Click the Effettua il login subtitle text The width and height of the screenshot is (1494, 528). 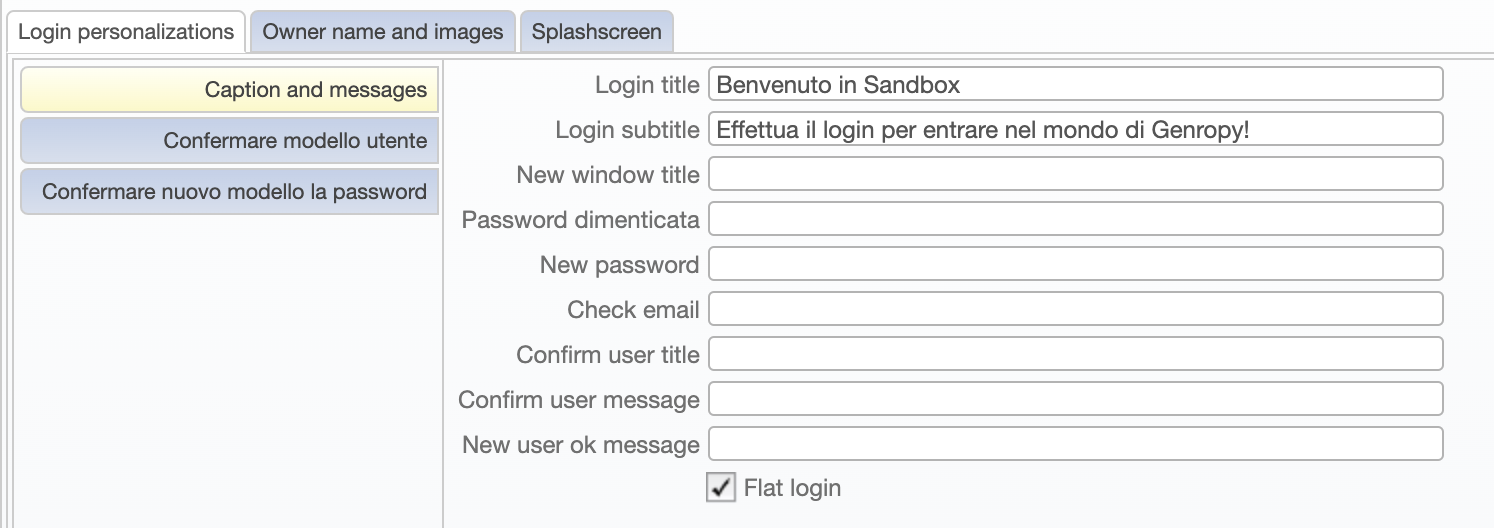983,130
